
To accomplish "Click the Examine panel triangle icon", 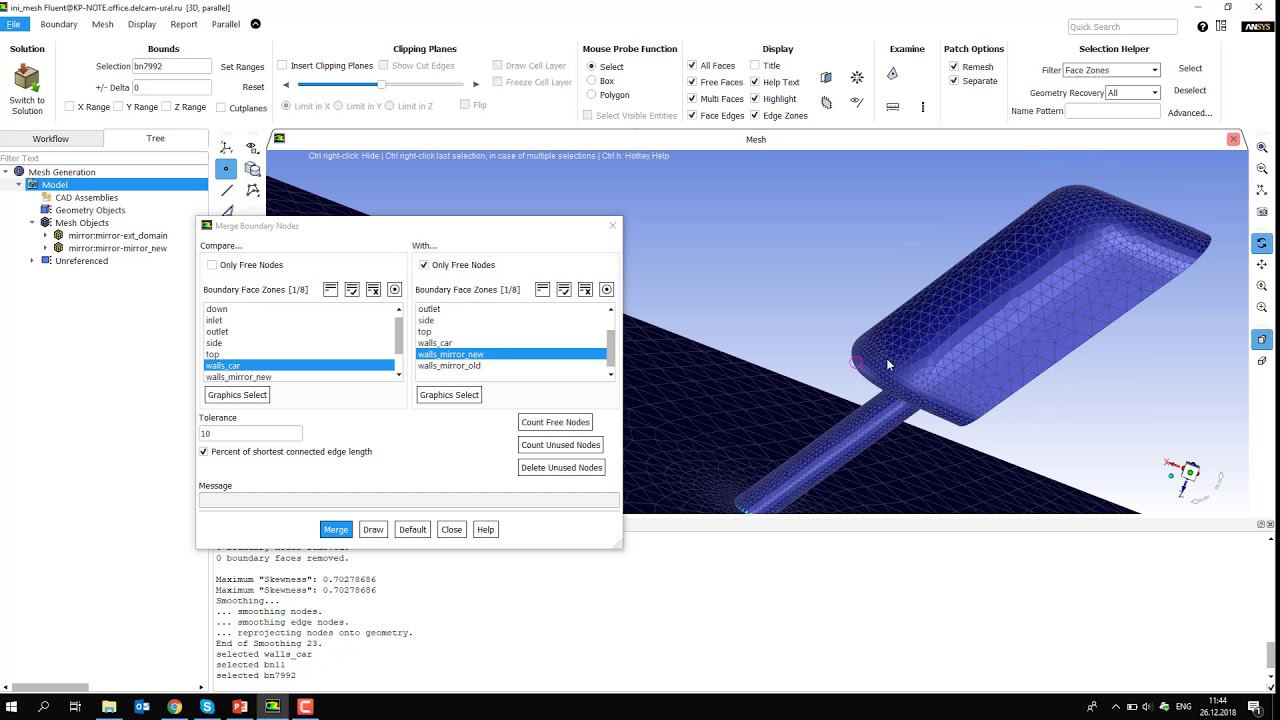I will point(892,74).
